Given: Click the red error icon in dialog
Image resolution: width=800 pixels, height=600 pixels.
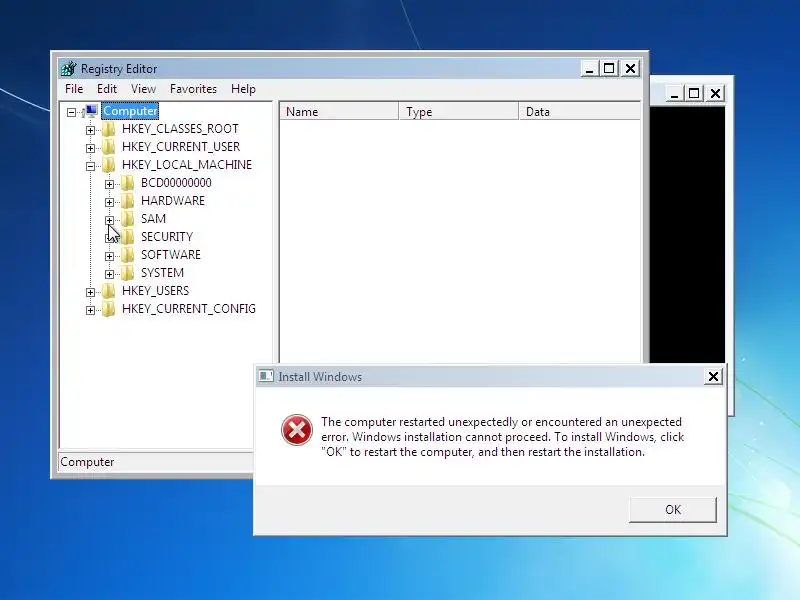Looking at the screenshot, I should [x=296, y=430].
